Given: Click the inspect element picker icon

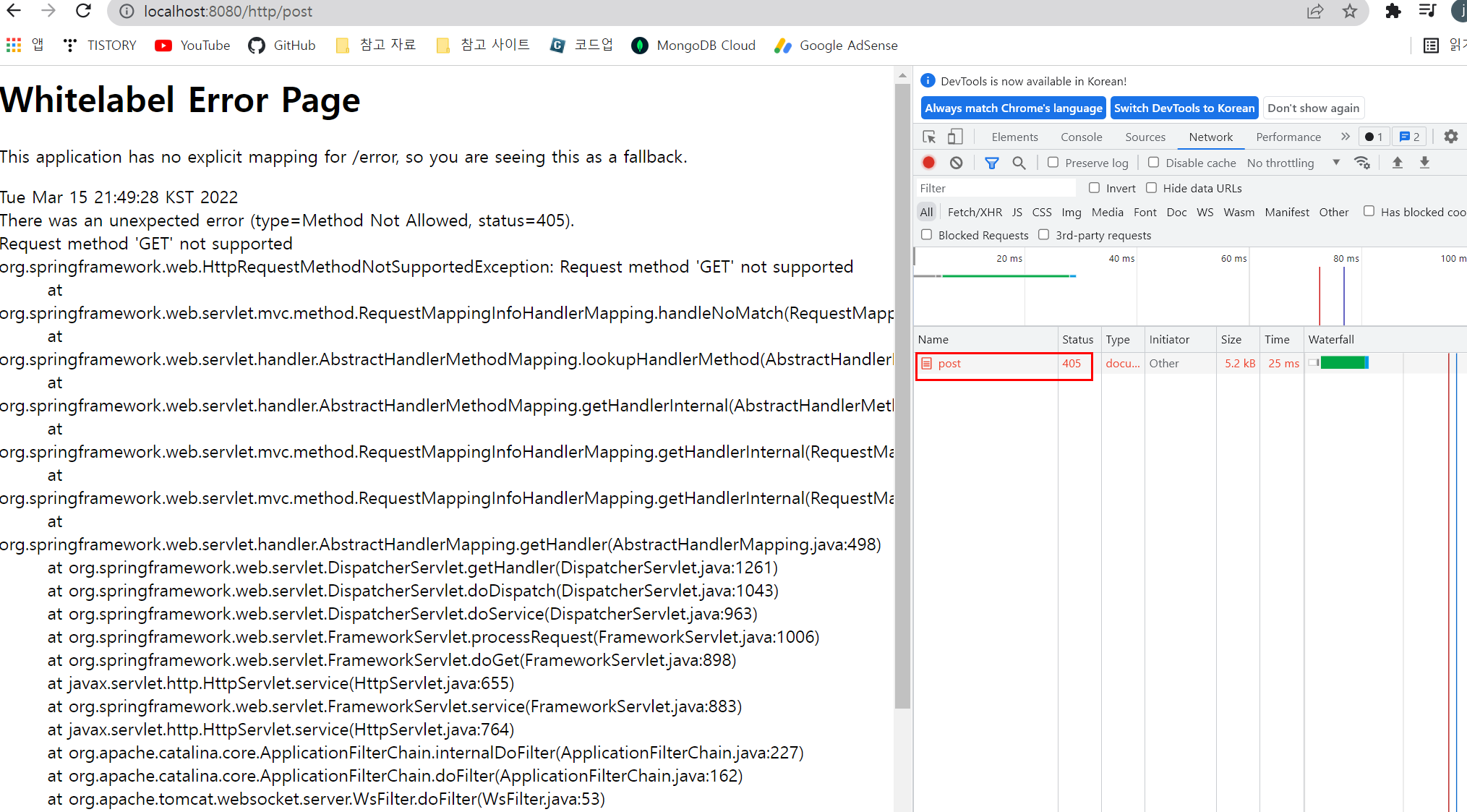Looking at the screenshot, I should click(929, 137).
